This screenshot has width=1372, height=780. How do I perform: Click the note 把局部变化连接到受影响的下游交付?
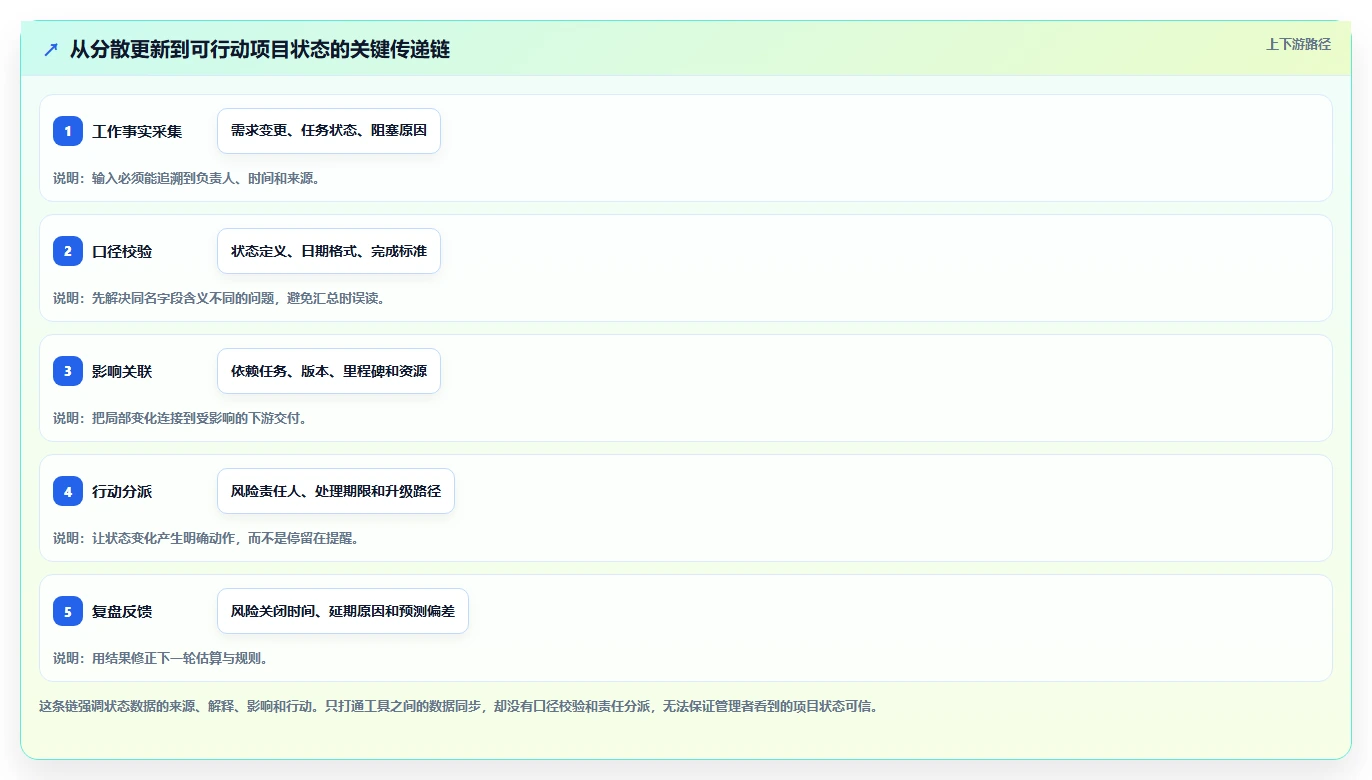pyautogui.click(x=180, y=418)
